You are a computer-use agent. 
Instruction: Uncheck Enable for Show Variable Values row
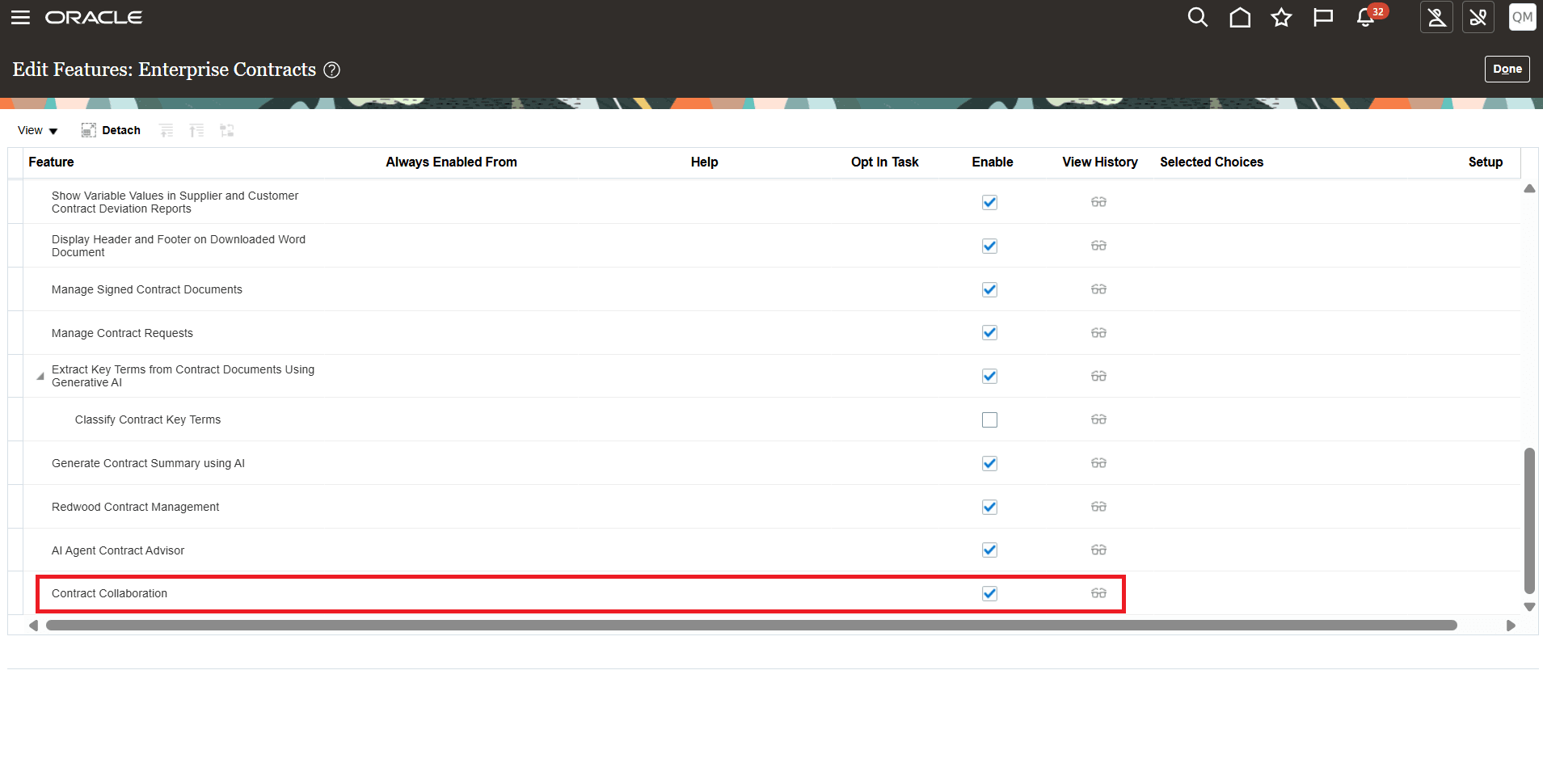[x=989, y=202]
